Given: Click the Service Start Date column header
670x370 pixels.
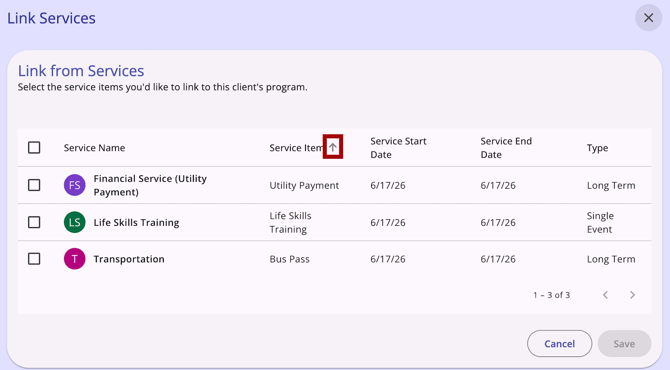Looking at the screenshot, I should point(398,148).
